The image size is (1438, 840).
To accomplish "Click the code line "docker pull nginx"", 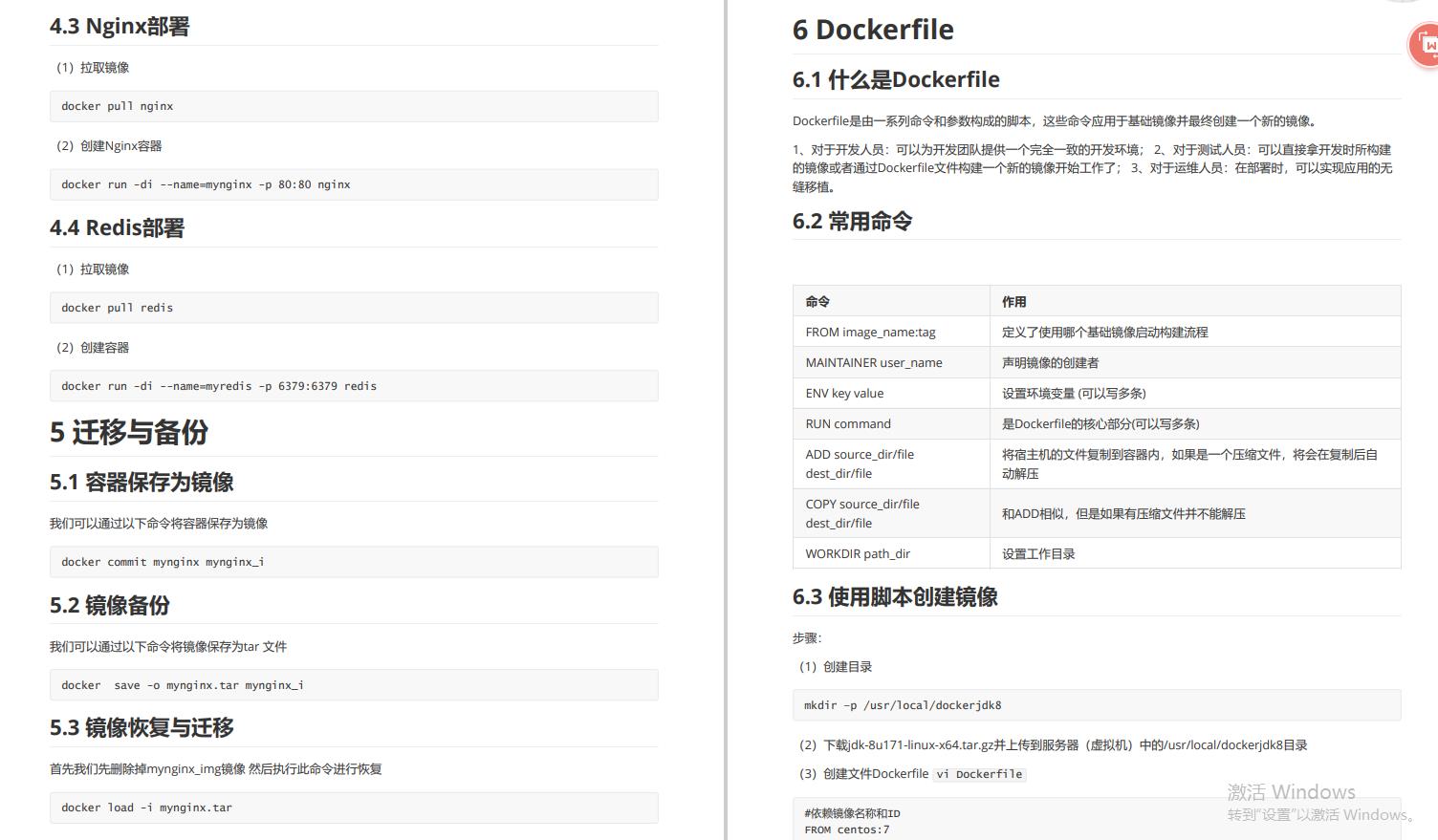I will [118, 106].
